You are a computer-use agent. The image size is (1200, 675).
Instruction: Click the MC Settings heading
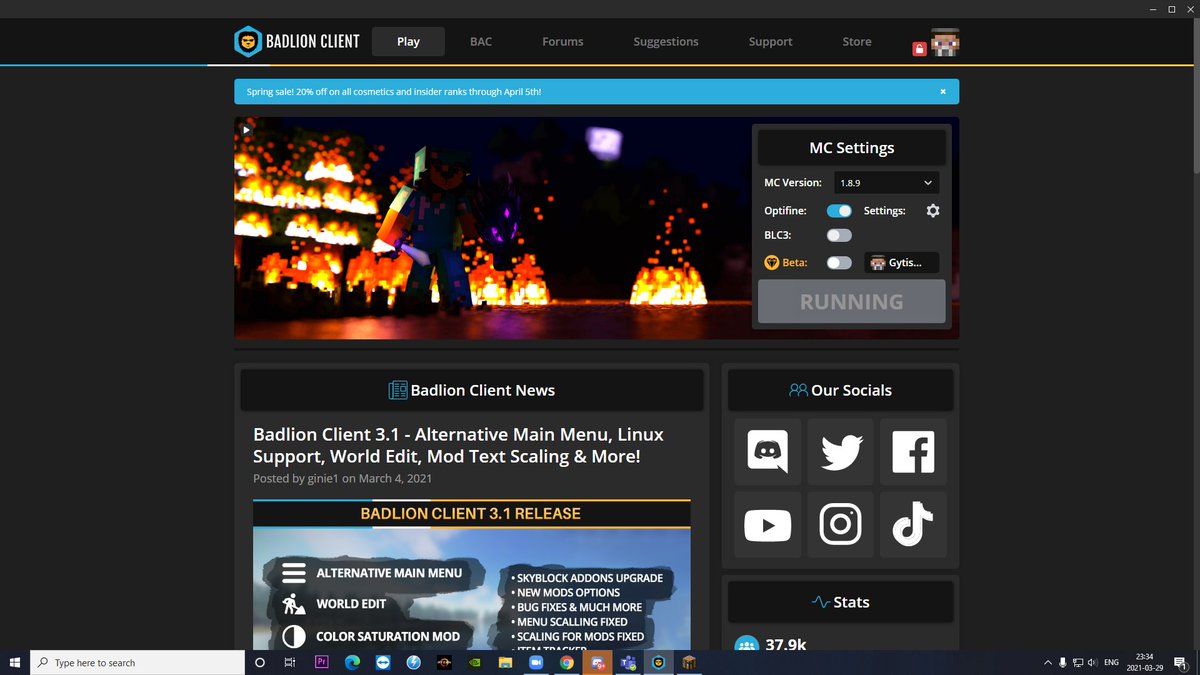[851, 147]
